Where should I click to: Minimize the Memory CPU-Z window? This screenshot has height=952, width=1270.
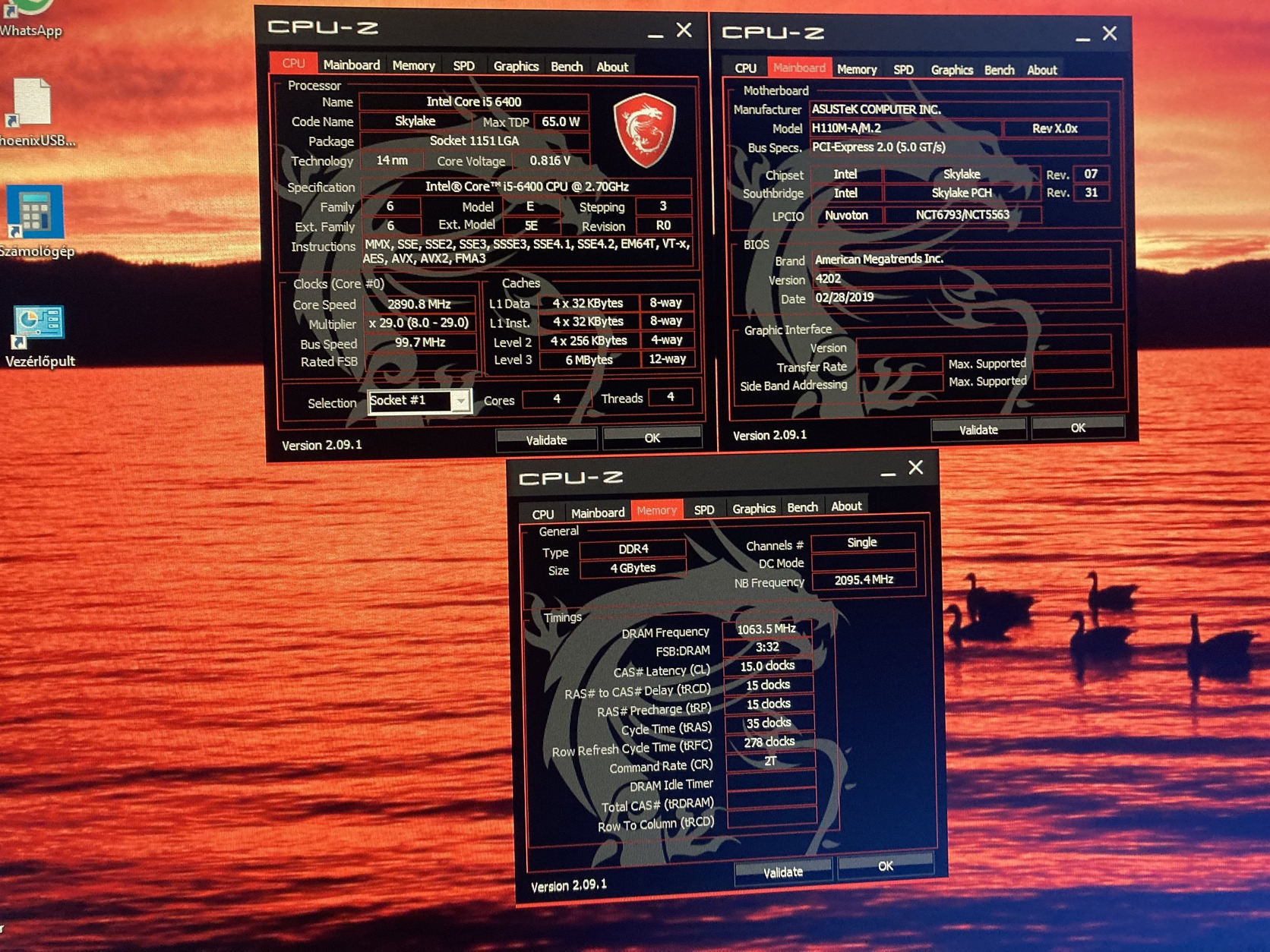888,474
